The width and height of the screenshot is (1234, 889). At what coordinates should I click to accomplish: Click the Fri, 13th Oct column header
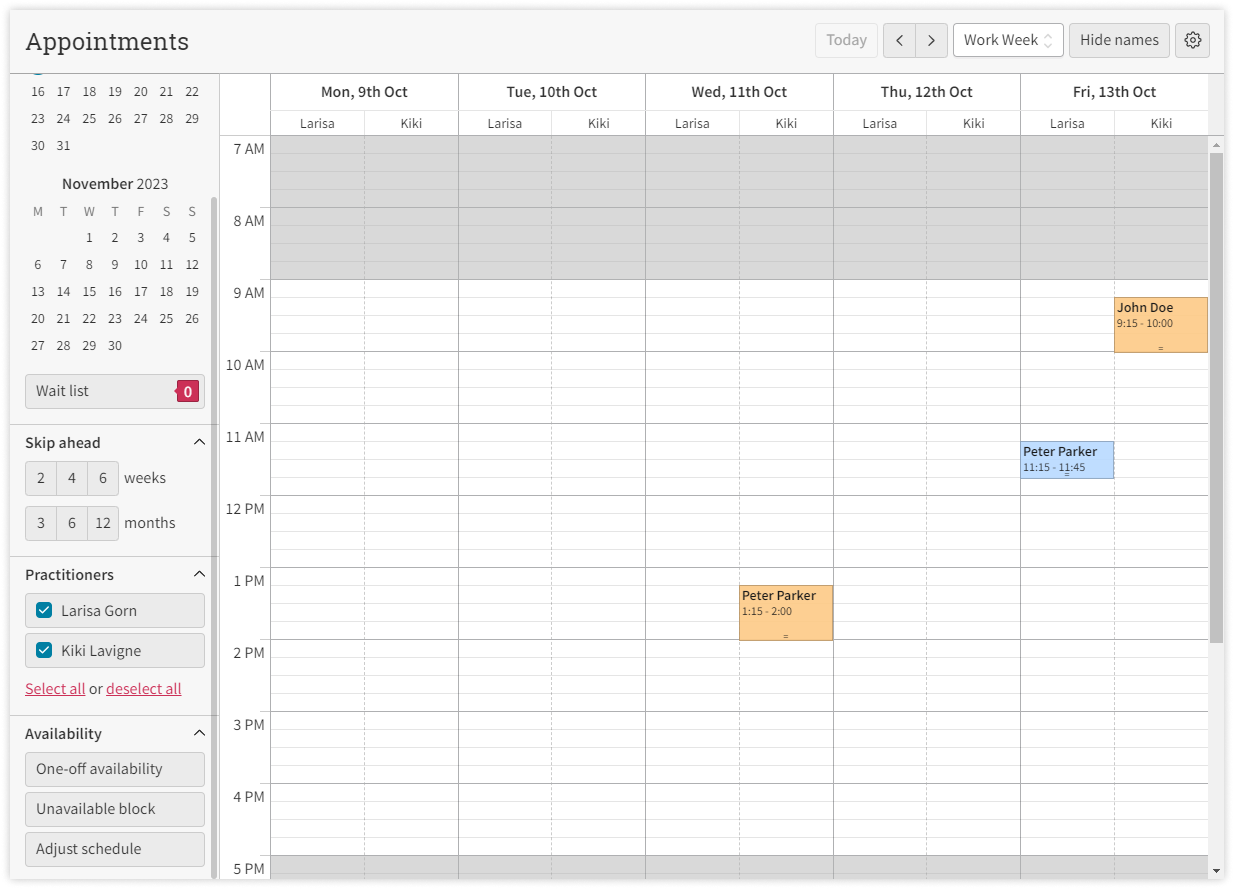(1114, 92)
